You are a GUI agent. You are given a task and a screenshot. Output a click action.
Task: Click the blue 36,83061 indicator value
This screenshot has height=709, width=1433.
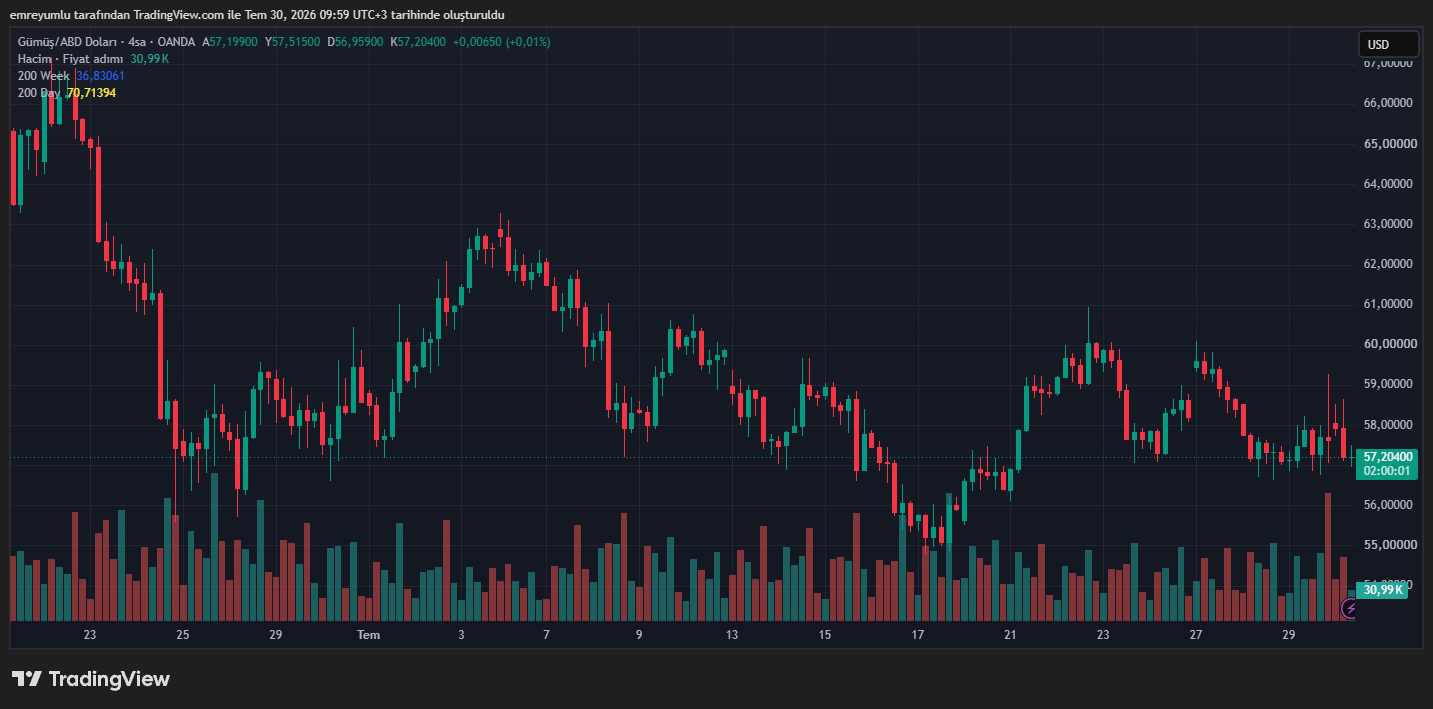(100, 76)
